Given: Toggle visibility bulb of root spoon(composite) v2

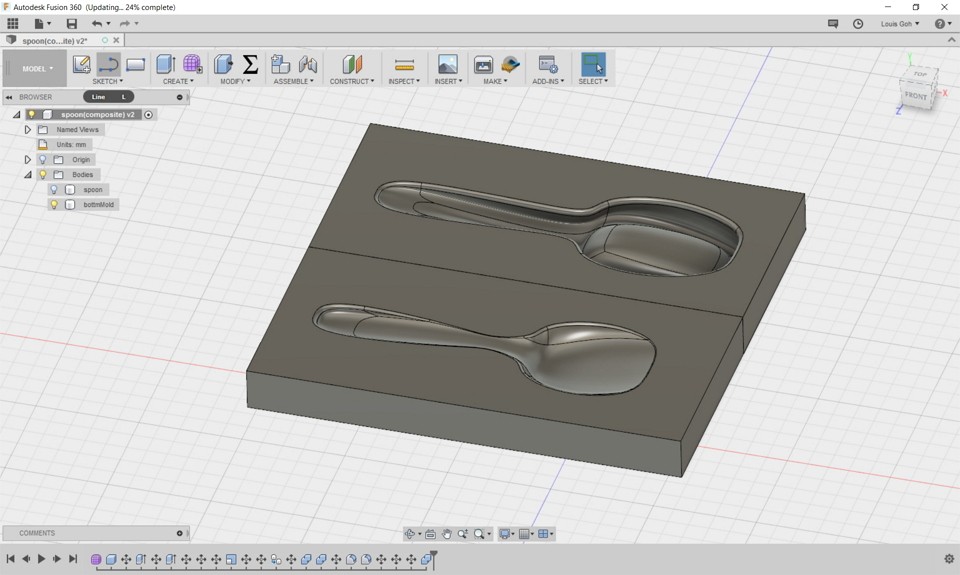Looking at the screenshot, I should 31,115.
